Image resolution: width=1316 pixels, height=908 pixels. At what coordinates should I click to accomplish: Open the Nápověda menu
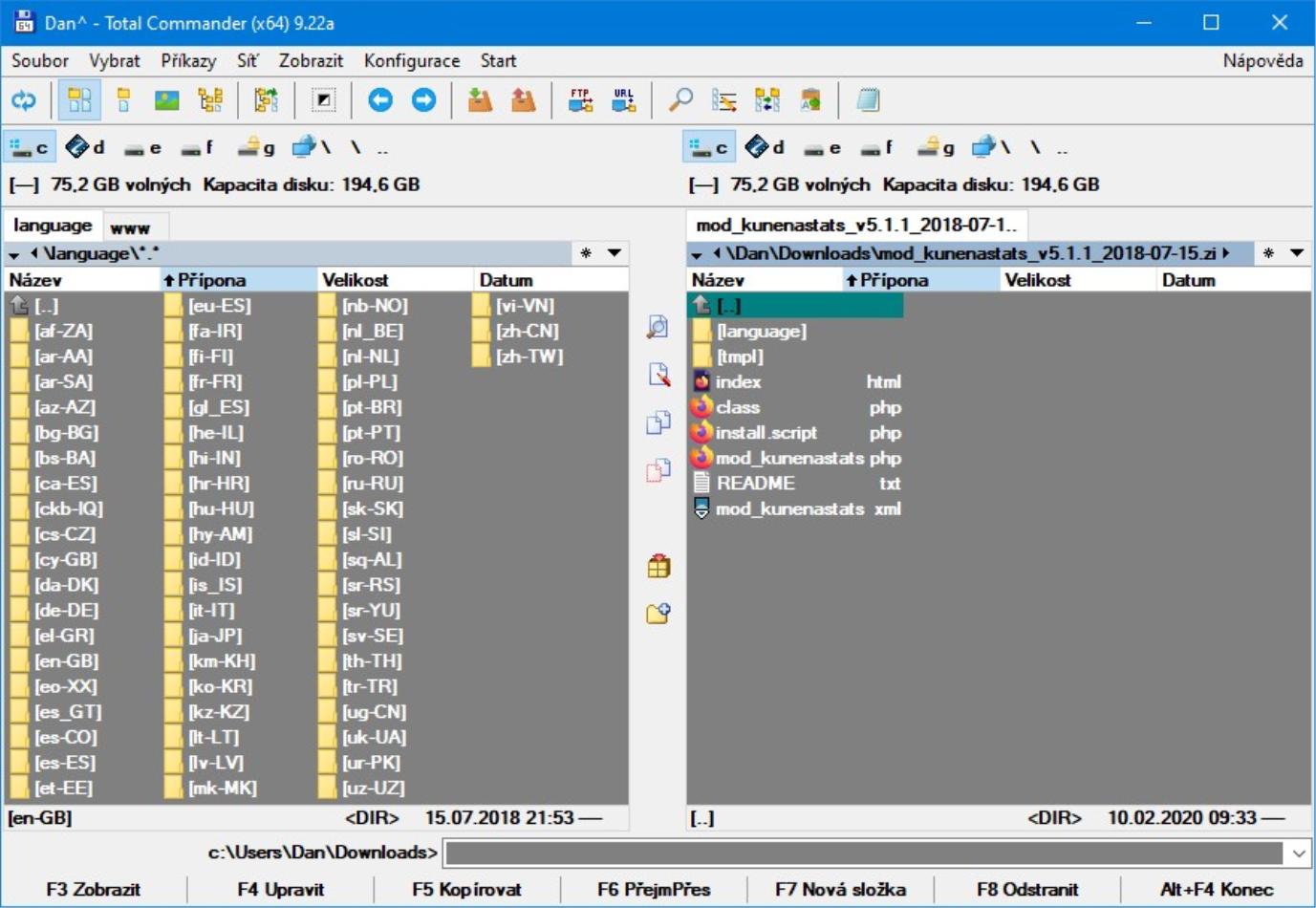pyautogui.click(x=1262, y=60)
